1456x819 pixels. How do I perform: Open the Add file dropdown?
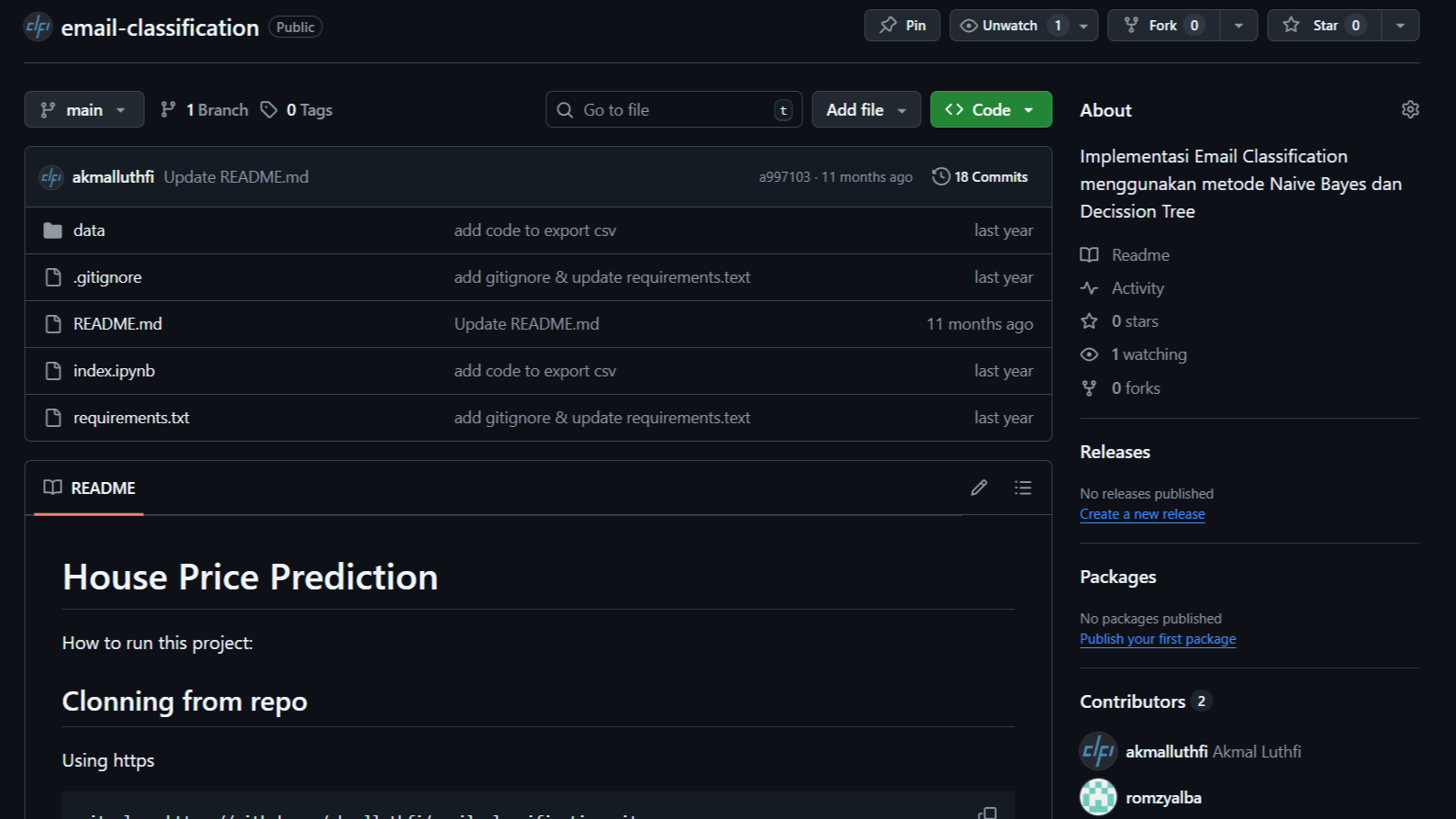click(x=866, y=110)
